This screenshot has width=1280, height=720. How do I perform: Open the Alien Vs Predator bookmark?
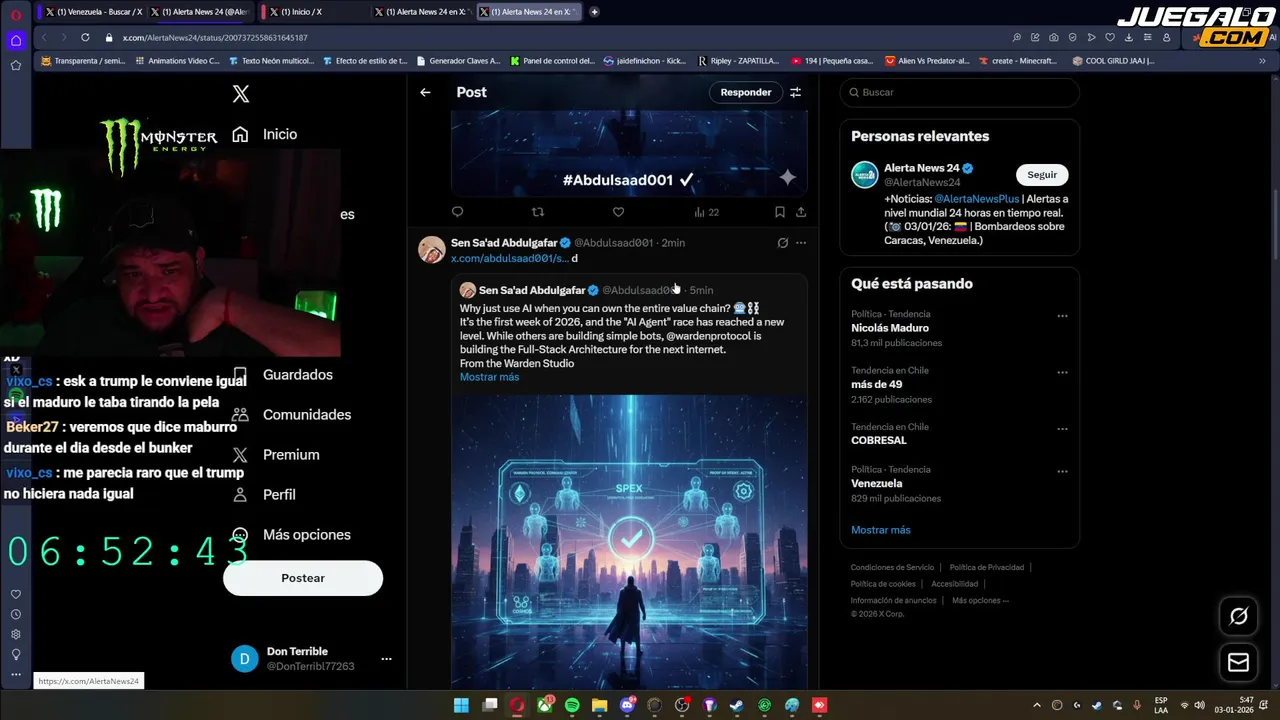point(927,61)
